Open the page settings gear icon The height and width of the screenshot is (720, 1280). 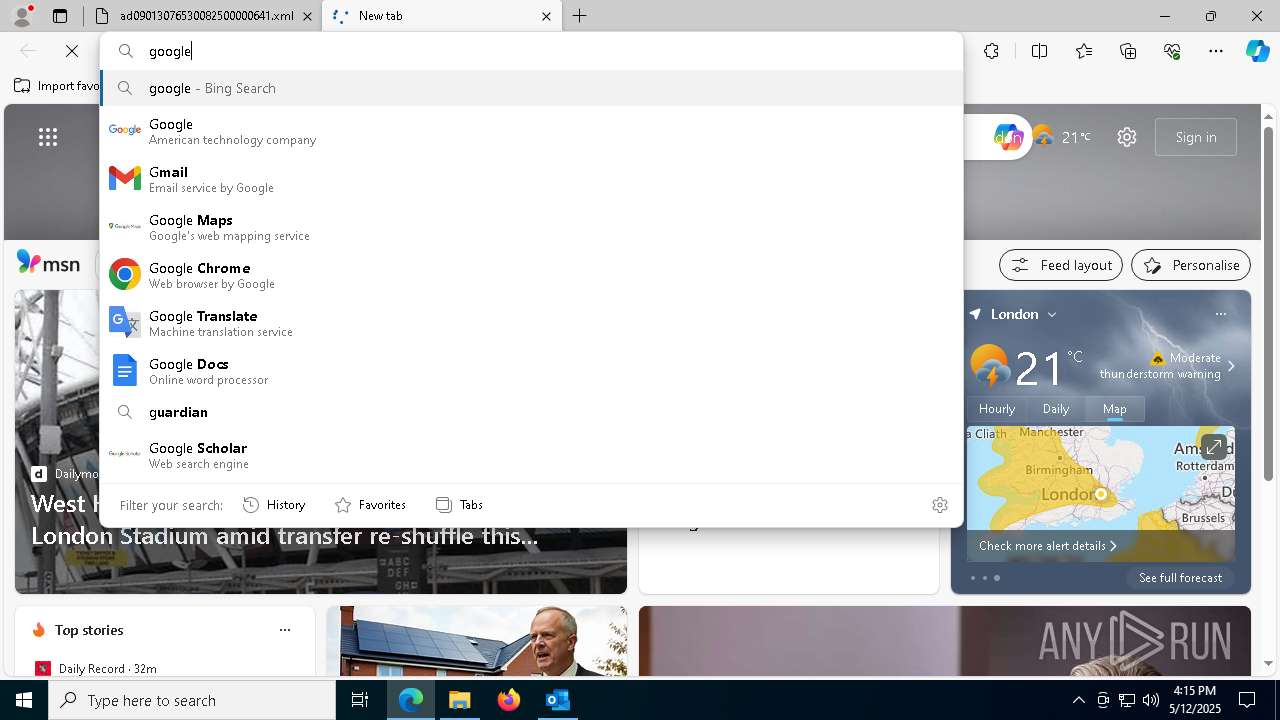pos(1127,137)
